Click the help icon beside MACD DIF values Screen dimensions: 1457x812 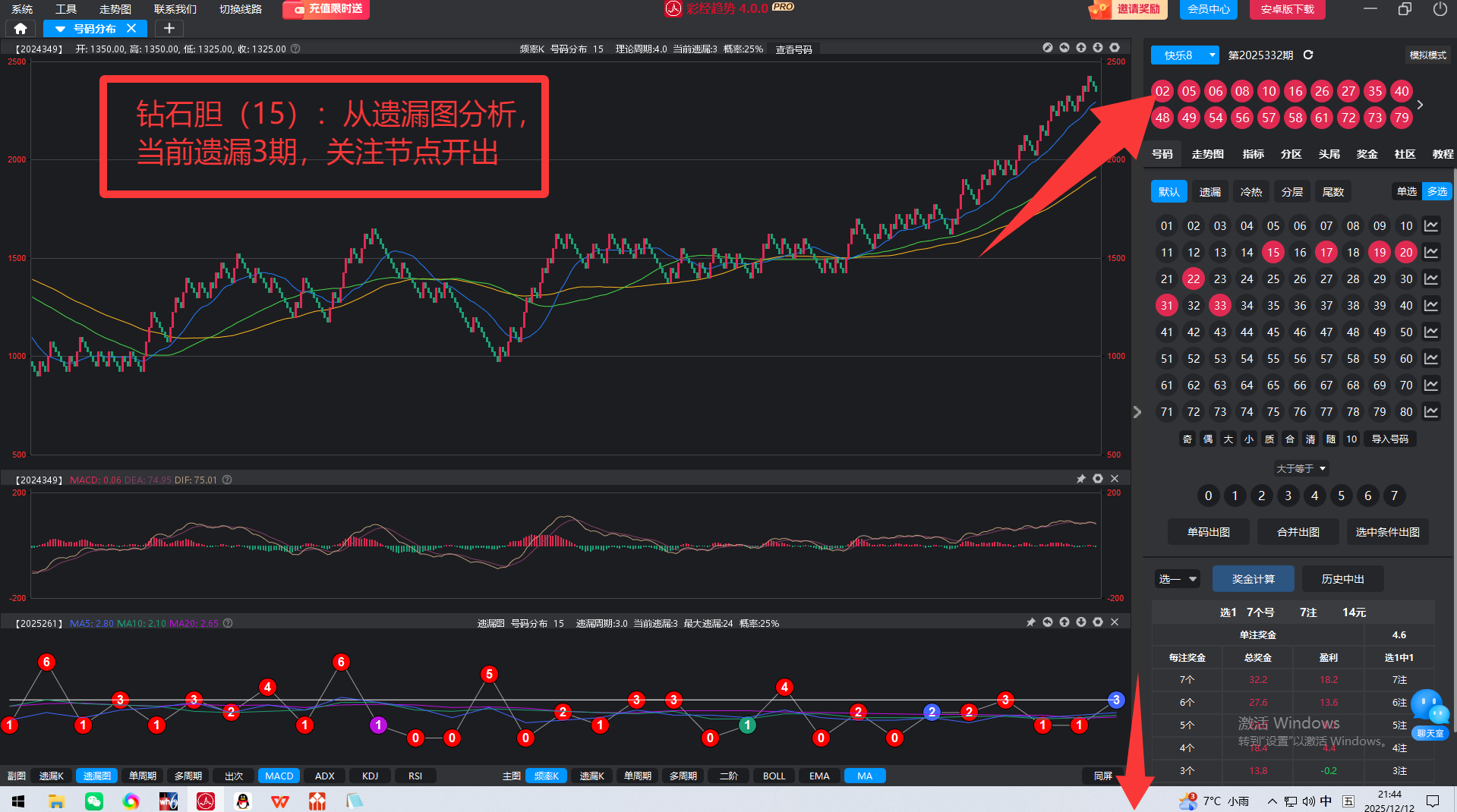point(227,480)
